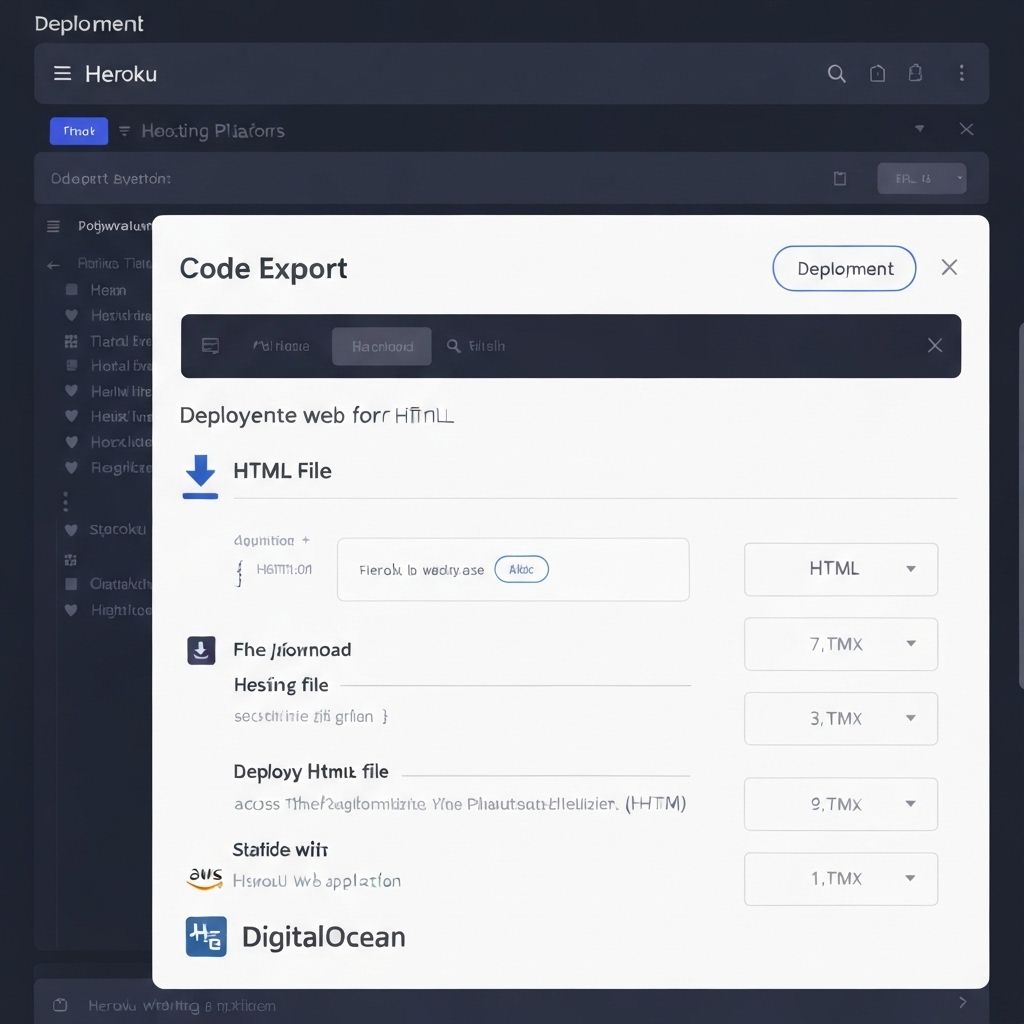Screen dimensions: 1024x1024
Task: Click the DigitalOcean logo icon
Action: pos(206,937)
